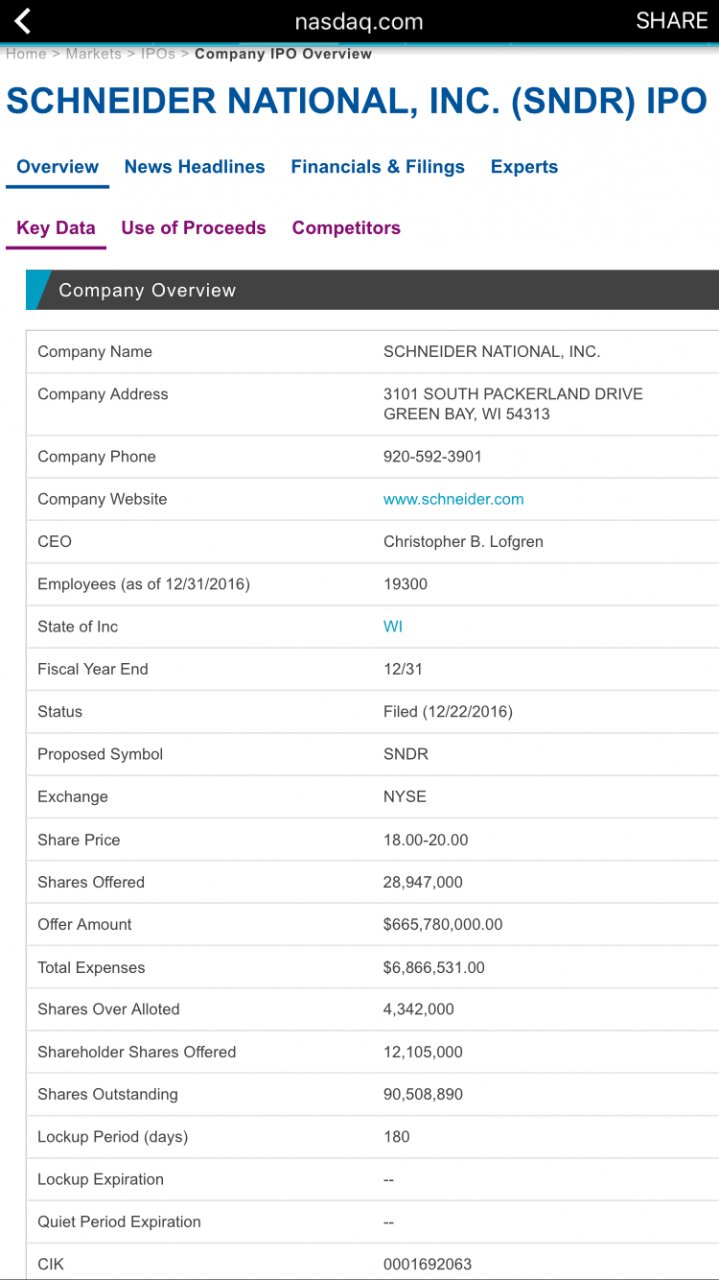Tap the State of Inc label
Viewport: 719px width, 1280px height.
(x=77, y=627)
